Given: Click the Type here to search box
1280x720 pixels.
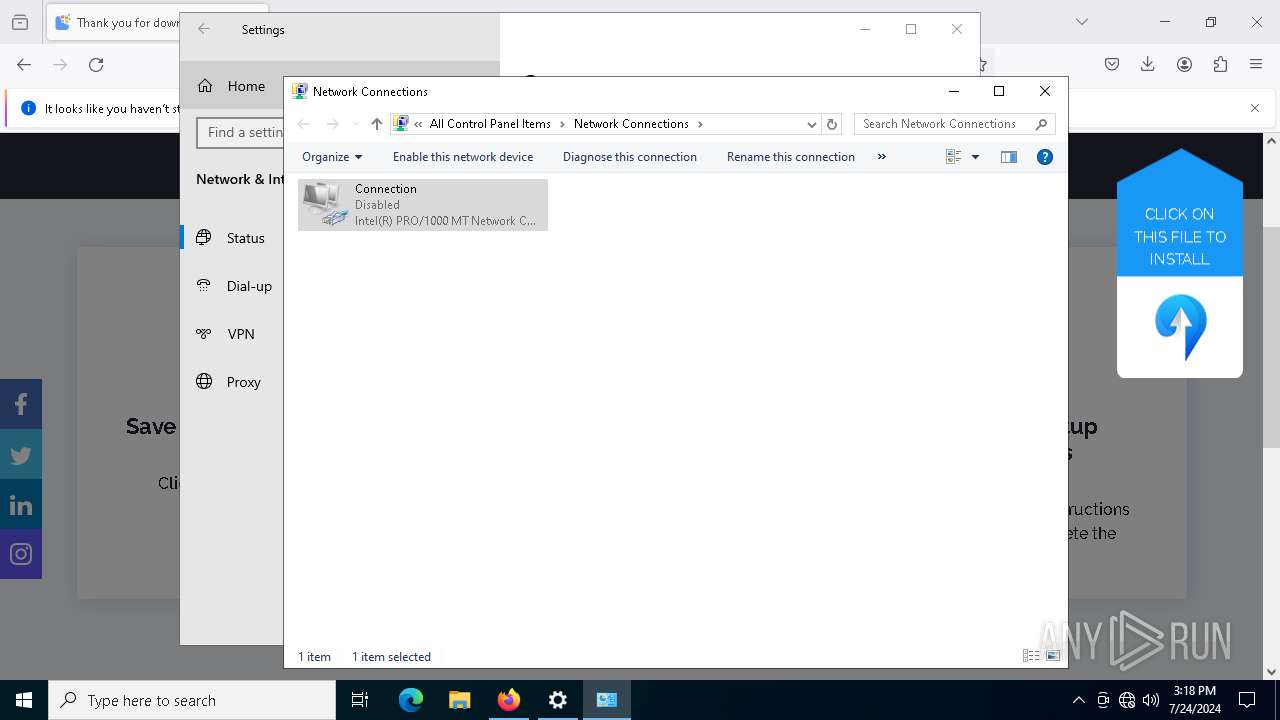Looking at the screenshot, I should pyautogui.click(x=192, y=700).
